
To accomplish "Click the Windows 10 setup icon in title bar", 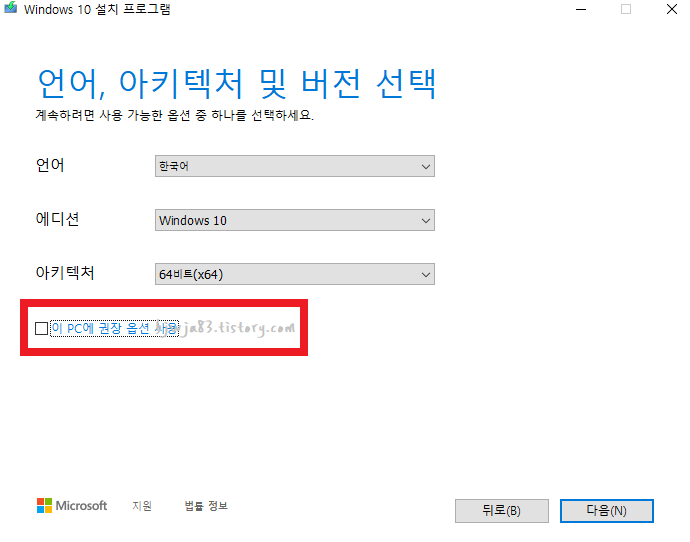I will (x=11, y=7).
